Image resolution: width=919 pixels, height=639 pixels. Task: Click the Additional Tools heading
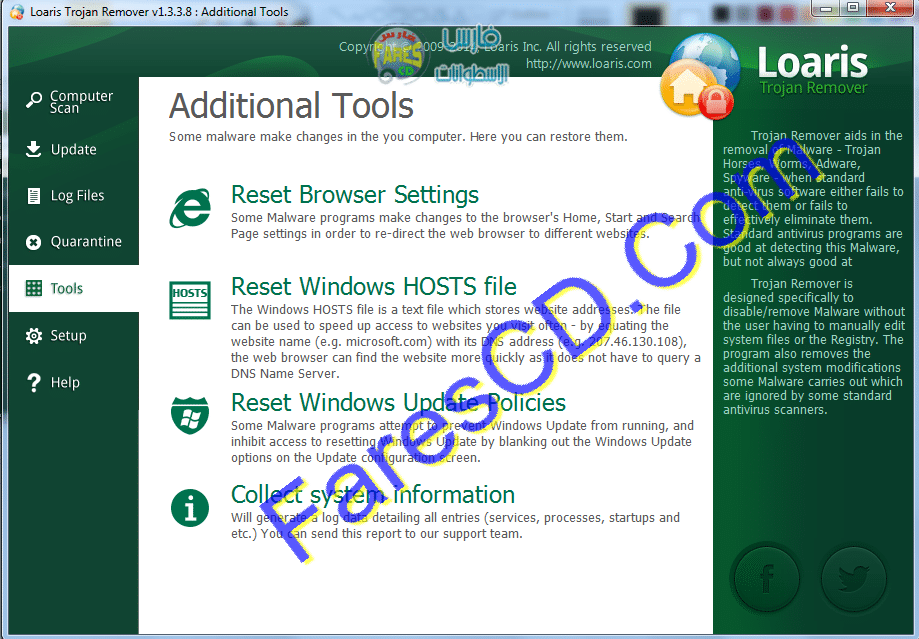tap(291, 106)
